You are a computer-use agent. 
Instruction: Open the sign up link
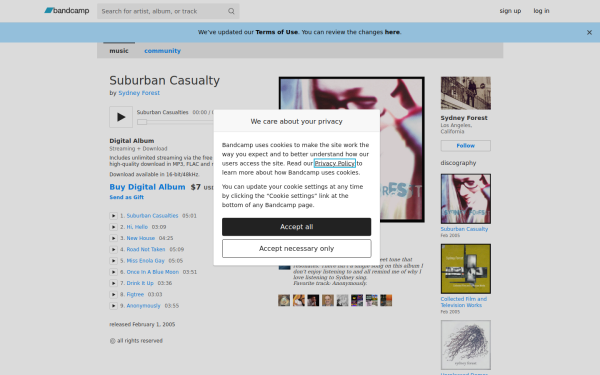[510, 11]
